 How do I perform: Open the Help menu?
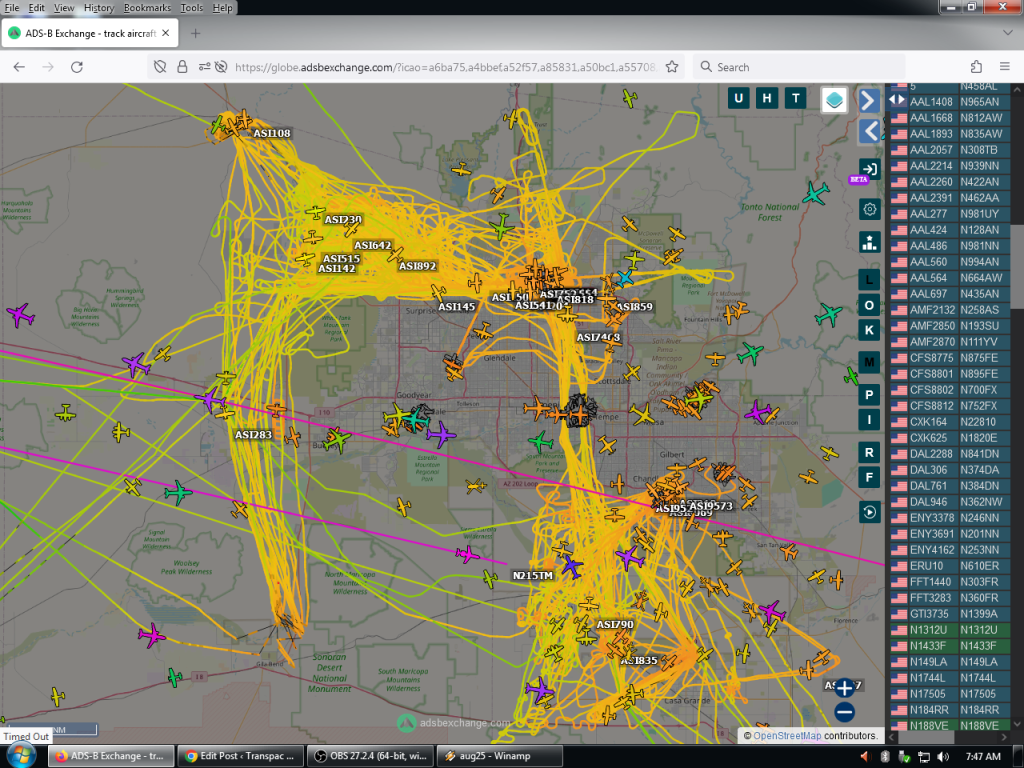pos(222,8)
